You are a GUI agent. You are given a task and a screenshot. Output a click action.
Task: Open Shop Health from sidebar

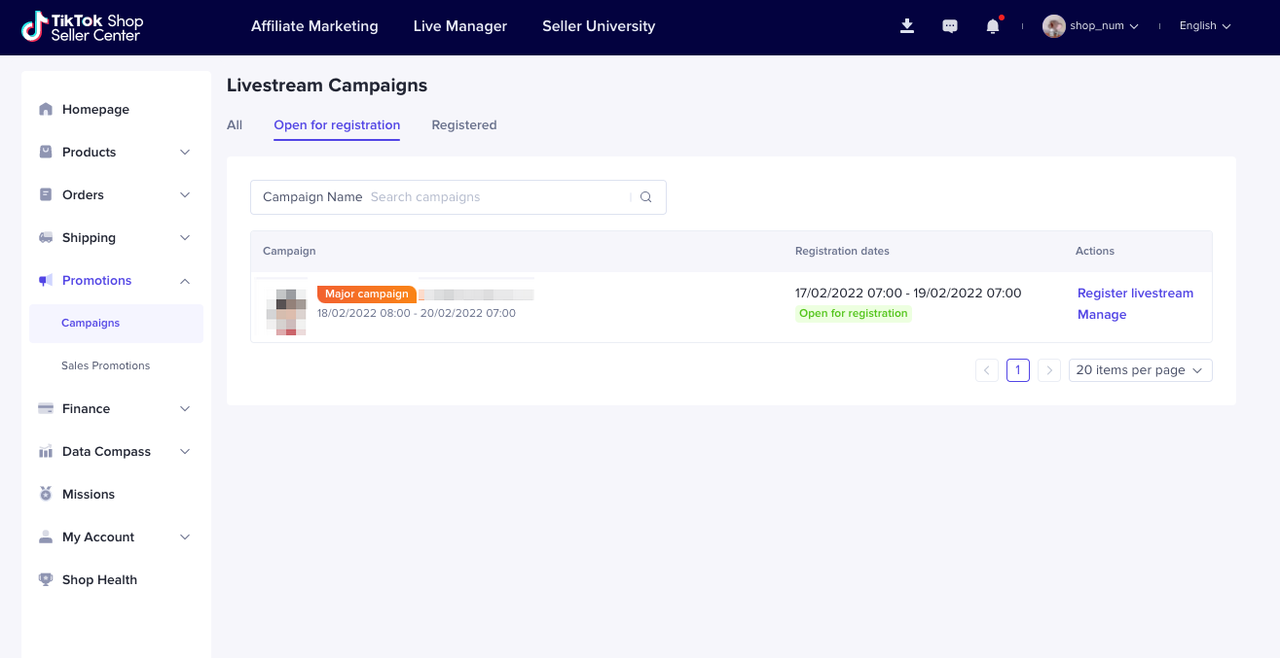(99, 580)
